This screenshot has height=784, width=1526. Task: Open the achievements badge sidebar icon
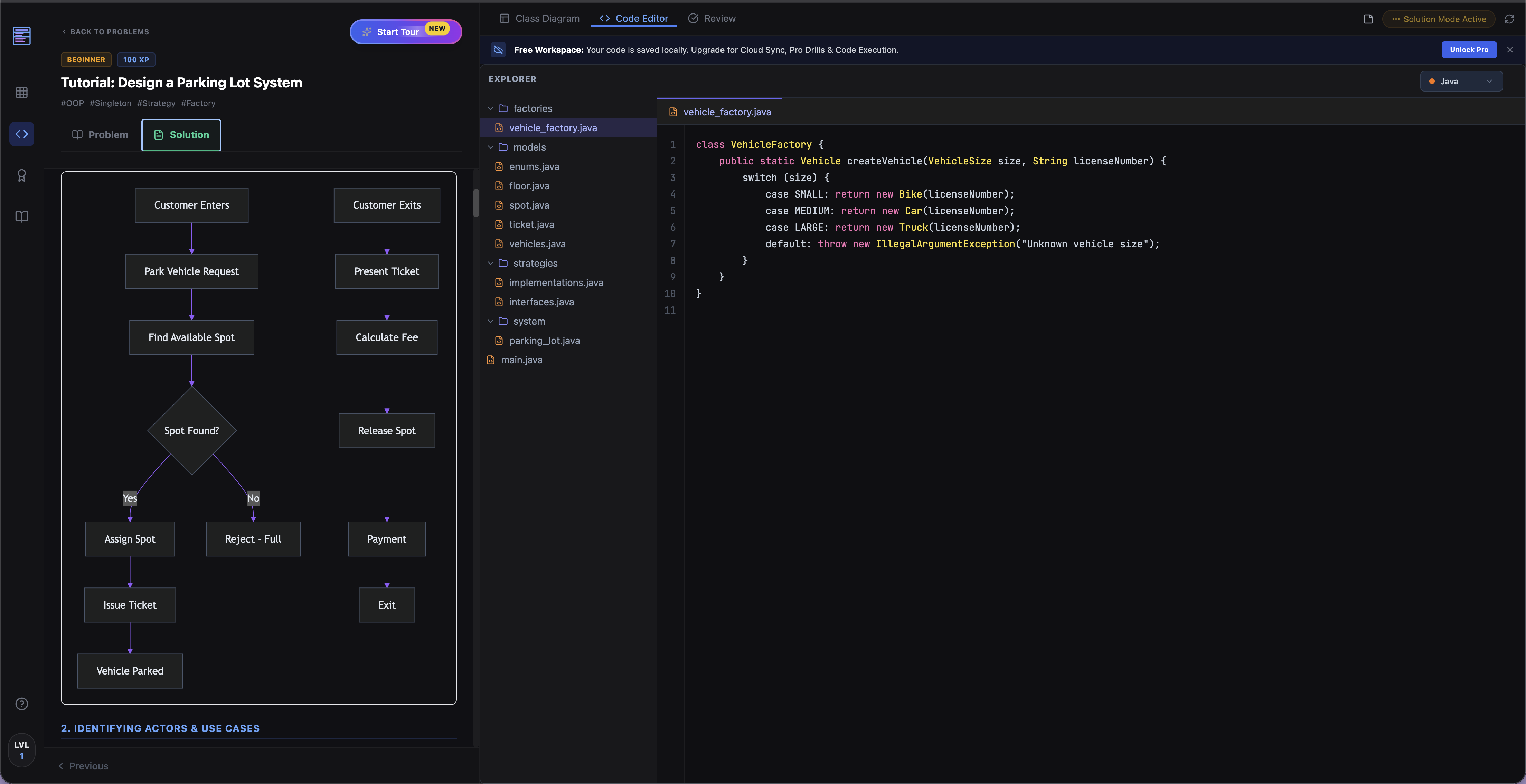coord(21,175)
